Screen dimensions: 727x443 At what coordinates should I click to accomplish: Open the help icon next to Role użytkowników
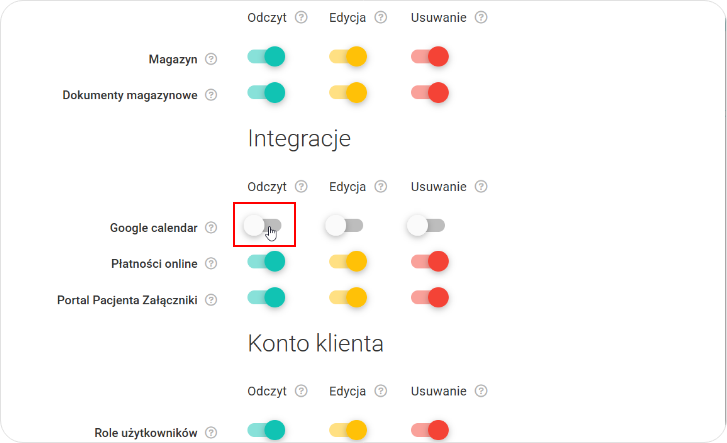click(211, 433)
